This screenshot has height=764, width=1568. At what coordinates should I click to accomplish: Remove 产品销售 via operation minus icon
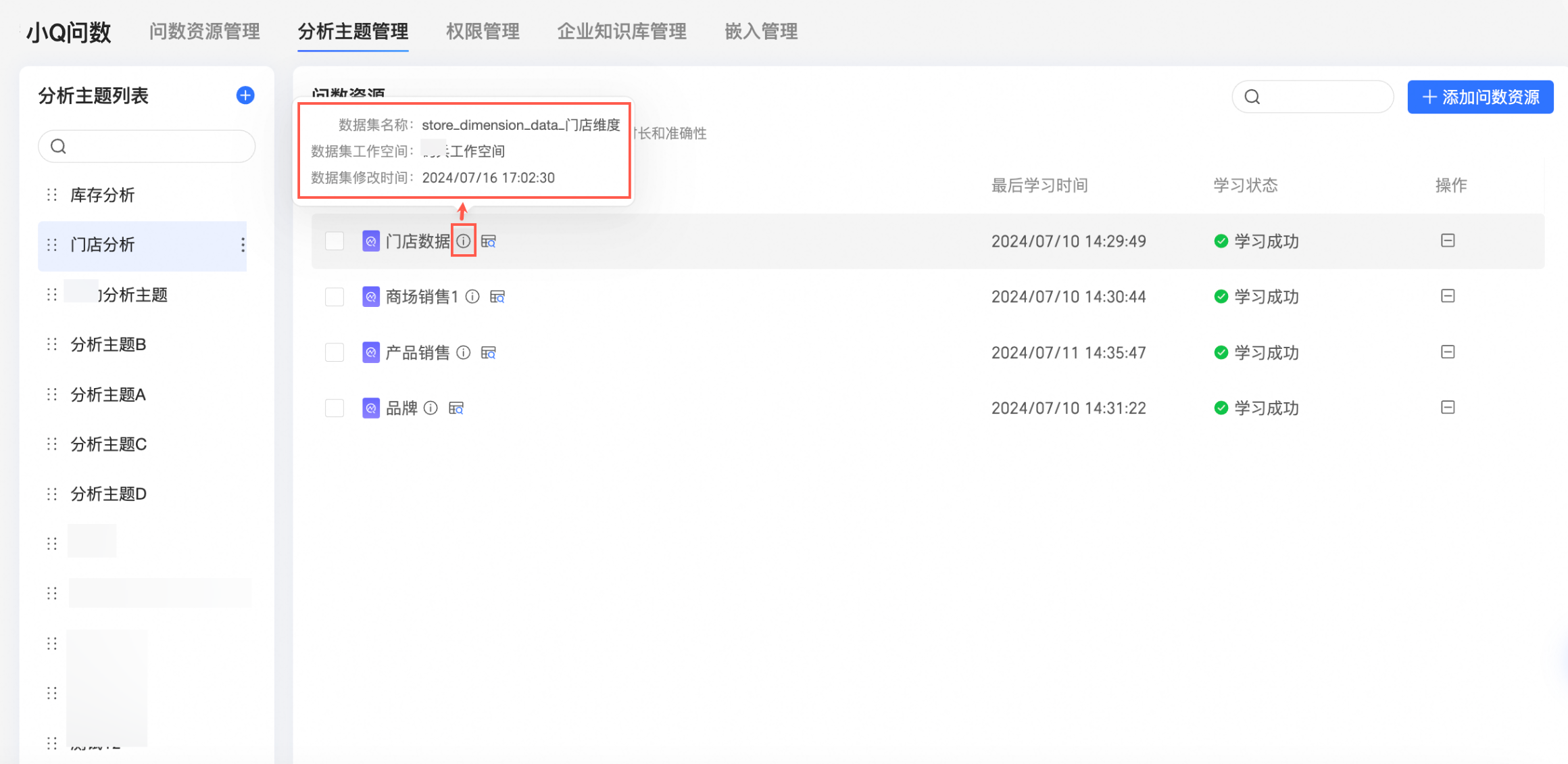point(1448,352)
